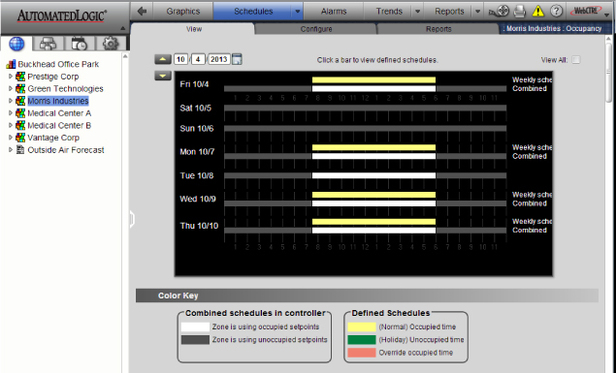Click the yellow schedule bar for Wed 10/9
Image resolution: width=616 pixels, height=373 pixels.
coord(374,195)
